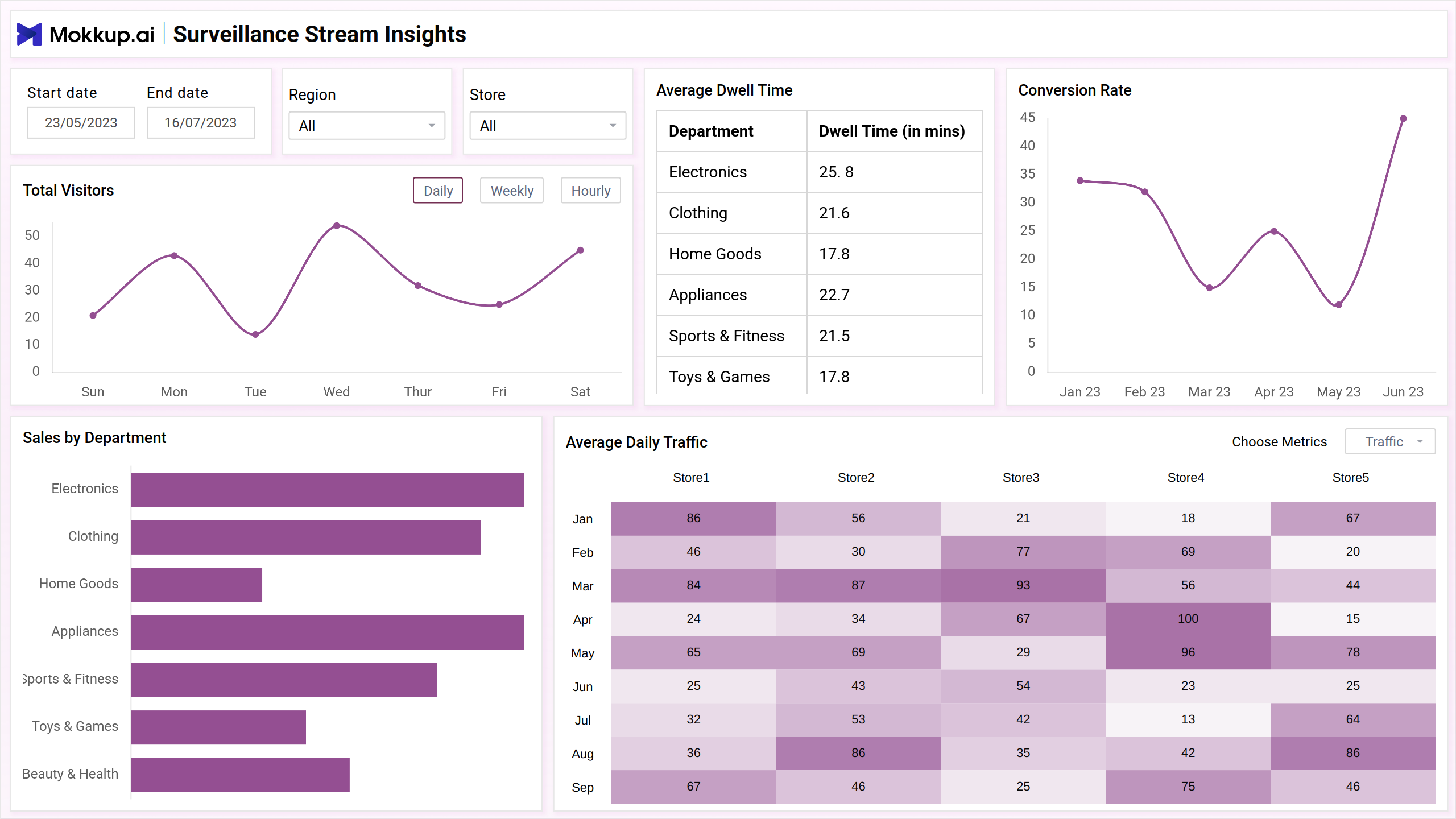Open the Choose Metrics Traffic dropdown
Viewport: 1456px width, 819px height.
[1390, 442]
